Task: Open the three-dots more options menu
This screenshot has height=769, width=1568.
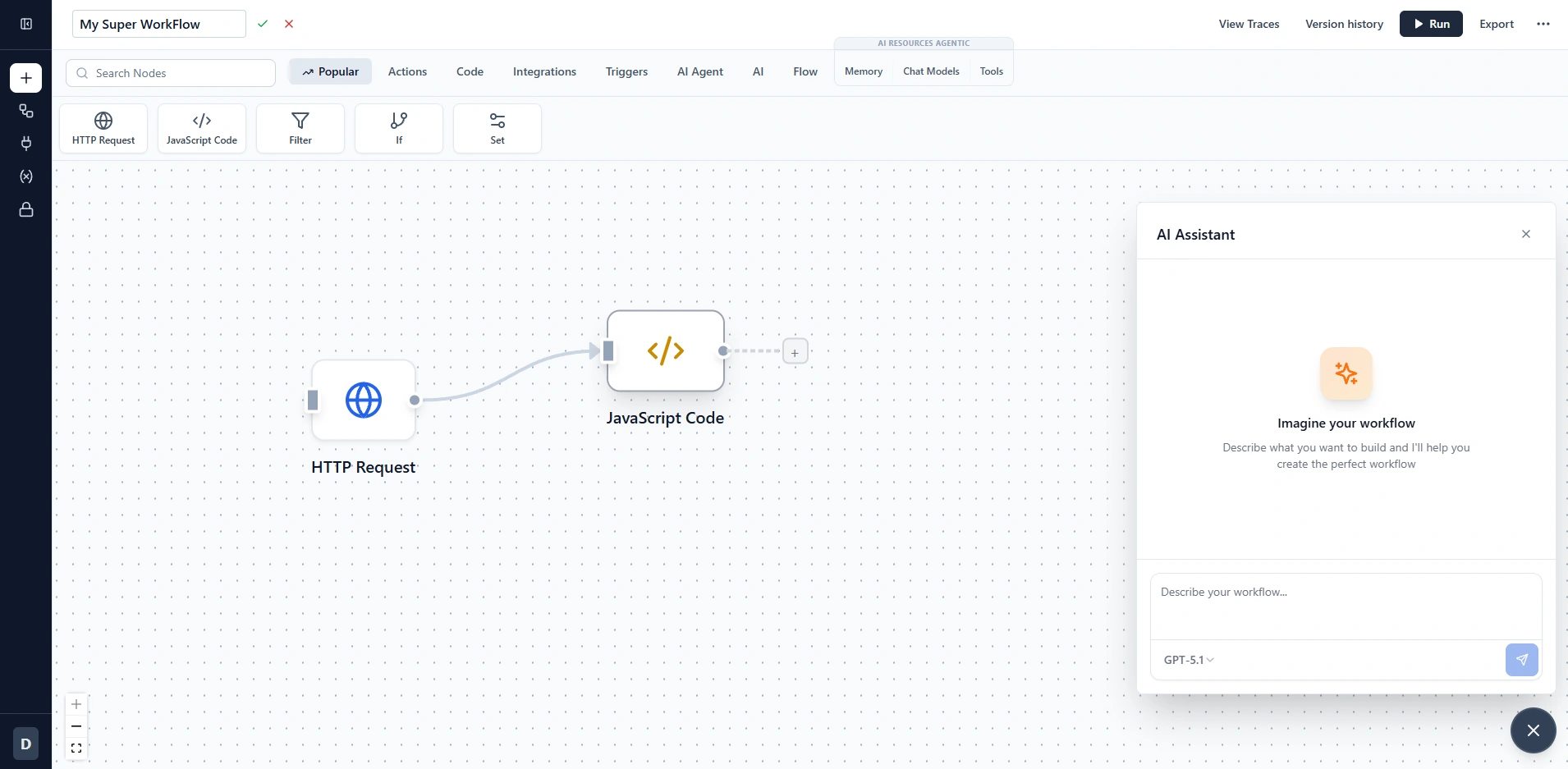Action: 1543,24
